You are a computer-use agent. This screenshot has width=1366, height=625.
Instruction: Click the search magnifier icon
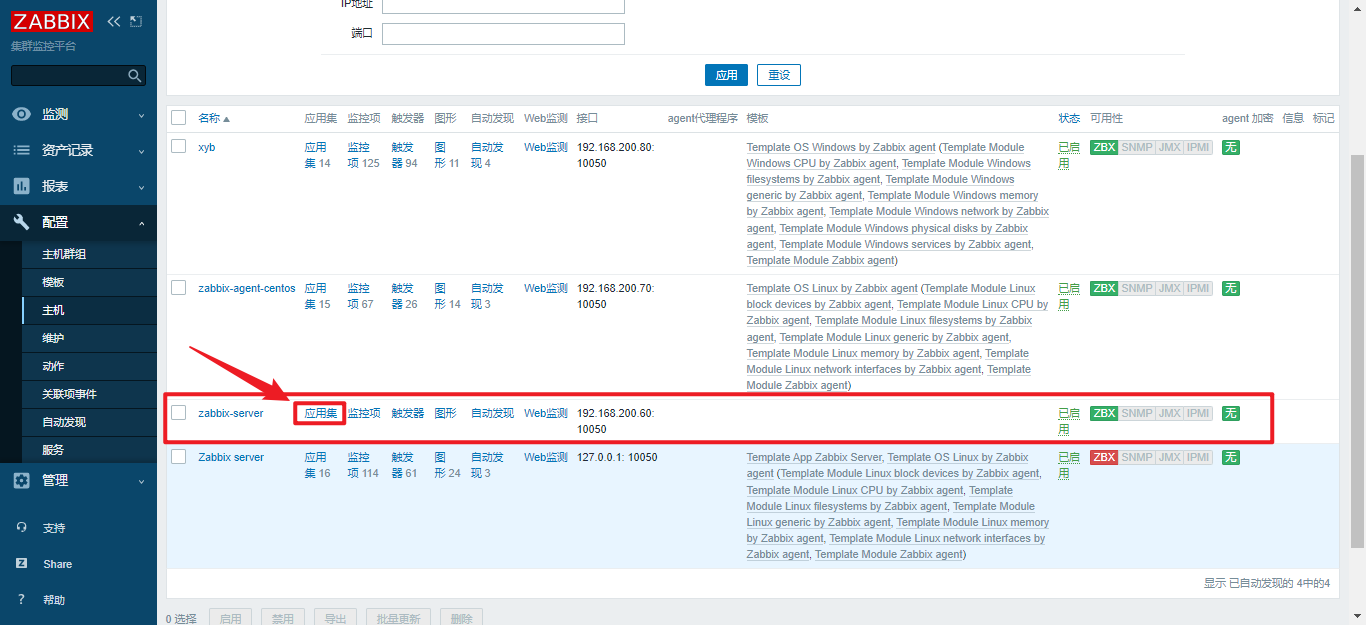pyautogui.click(x=135, y=76)
